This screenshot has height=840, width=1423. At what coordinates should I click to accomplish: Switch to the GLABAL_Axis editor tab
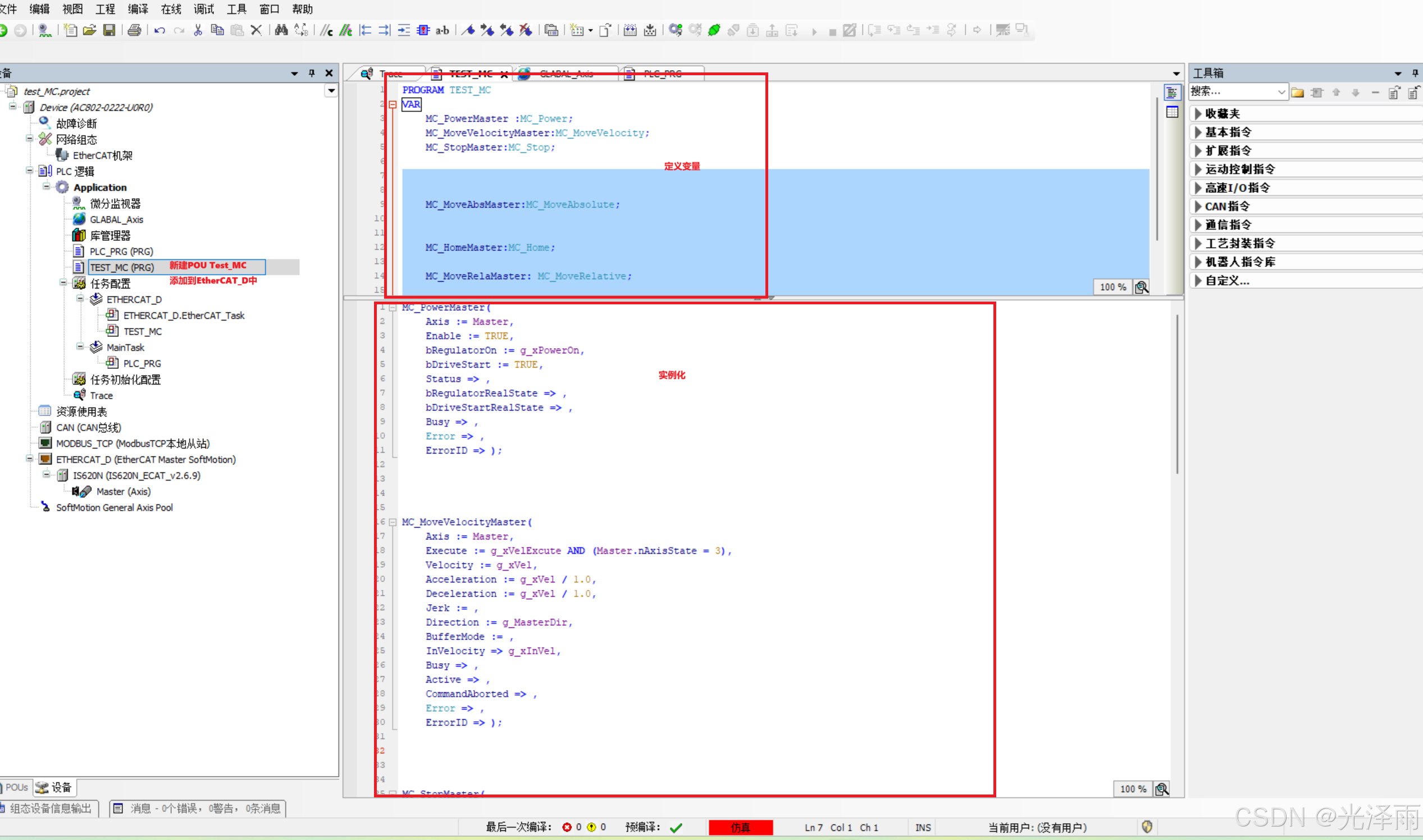click(x=565, y=74)
